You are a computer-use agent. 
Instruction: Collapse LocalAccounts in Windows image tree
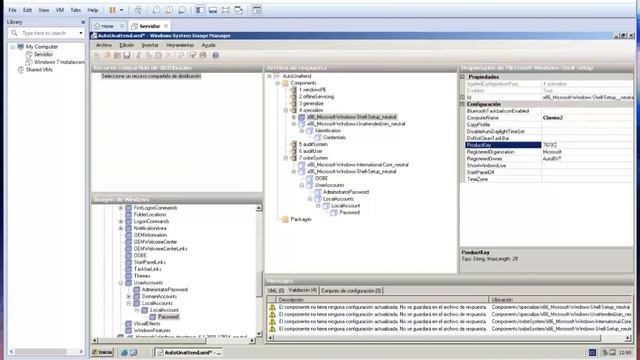click(x=129, y=304)
